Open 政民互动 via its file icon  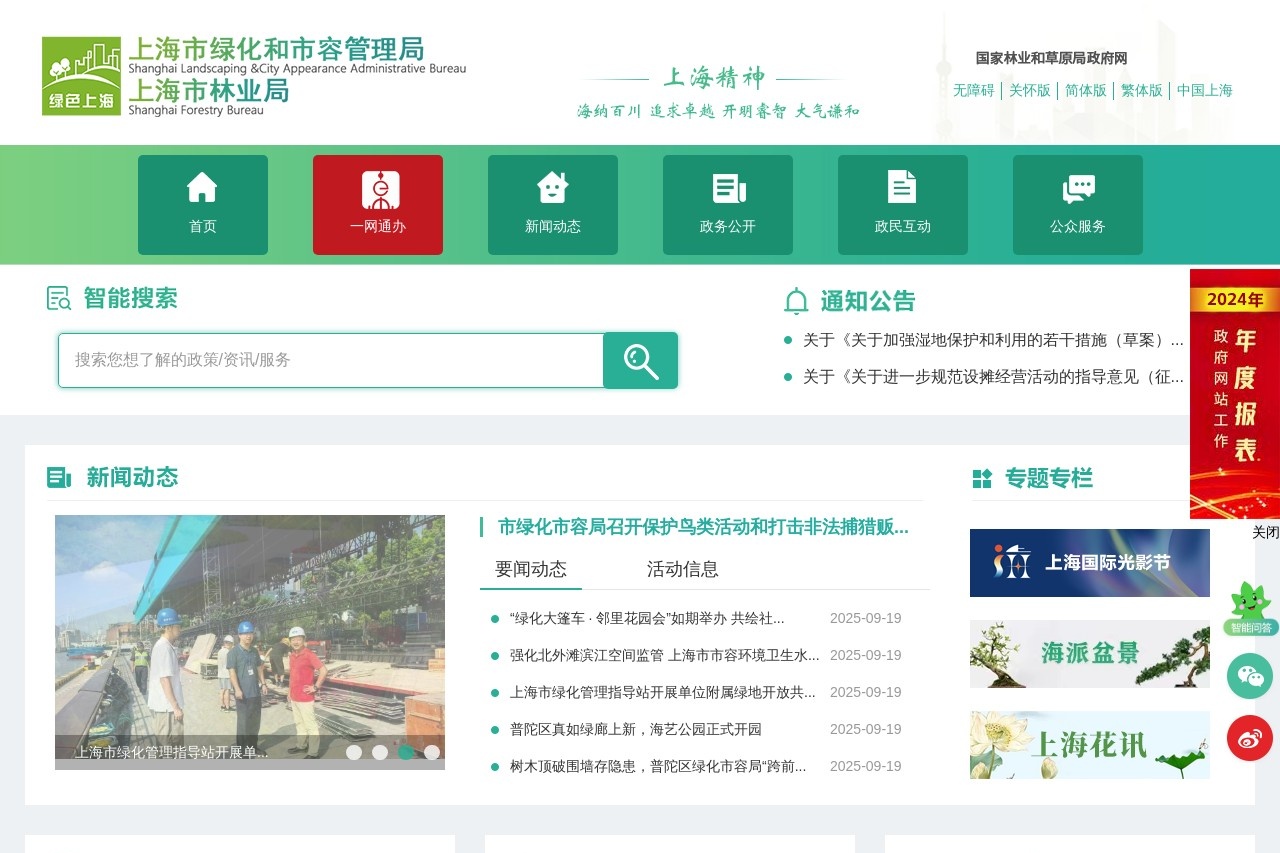pos(902,186)
